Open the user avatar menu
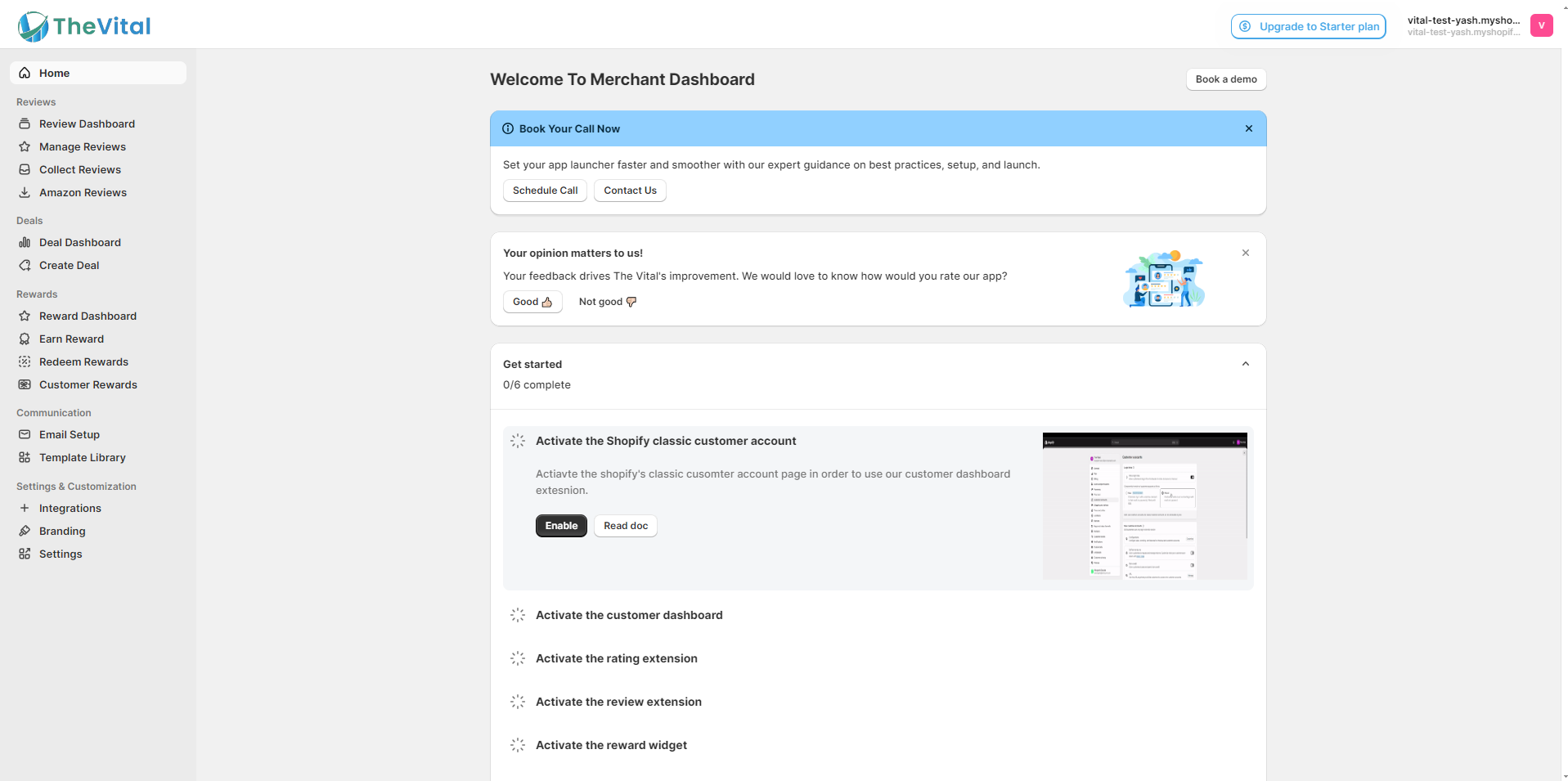1568x781 pixels. (x=1541, y=25)
